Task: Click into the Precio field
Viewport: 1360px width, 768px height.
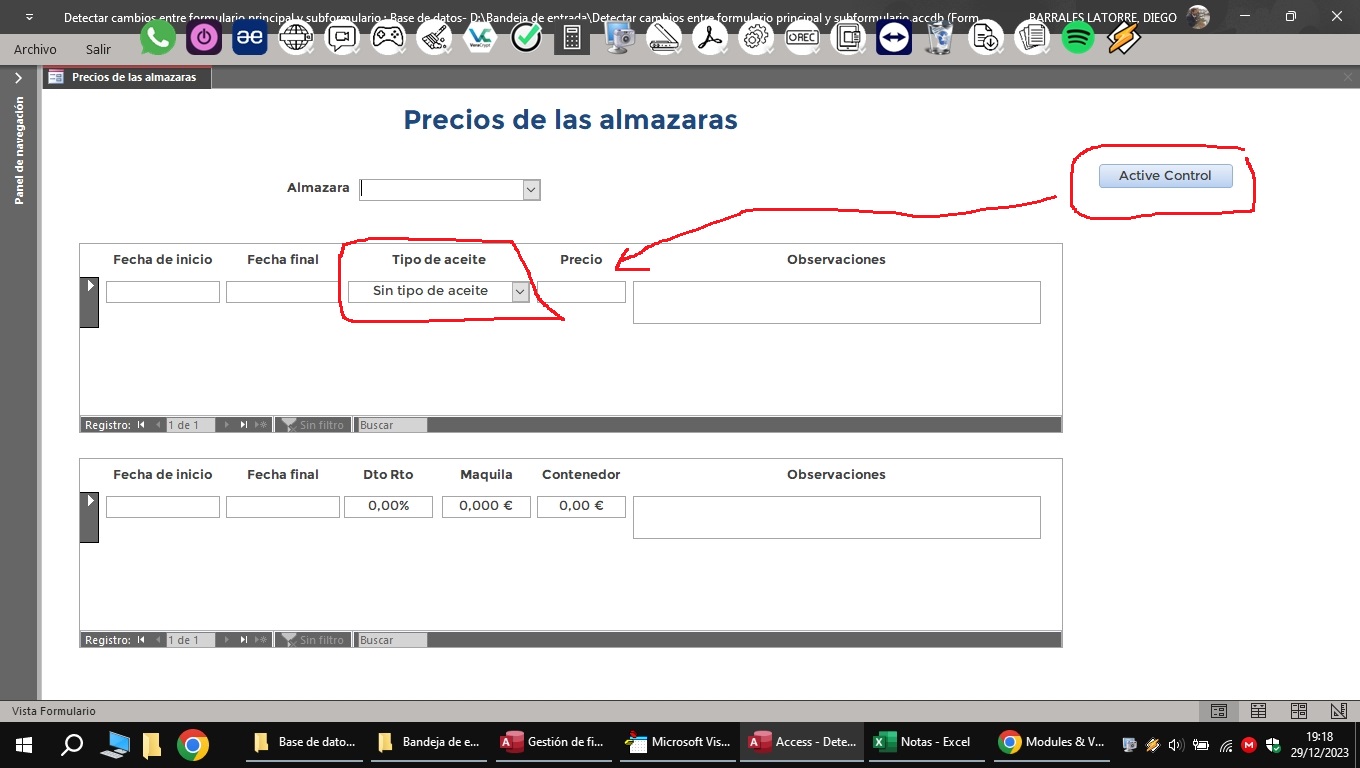Action: coord(581,292)
